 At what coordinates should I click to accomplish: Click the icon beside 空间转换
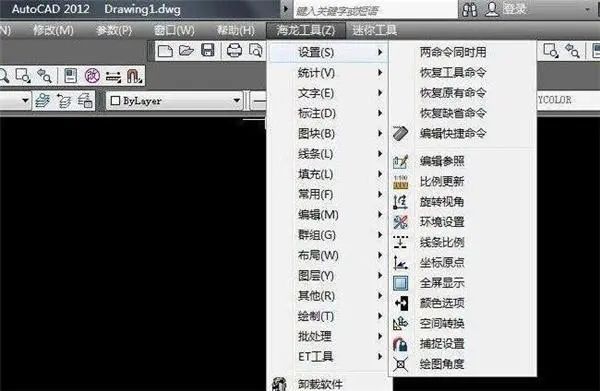[400, 324]
